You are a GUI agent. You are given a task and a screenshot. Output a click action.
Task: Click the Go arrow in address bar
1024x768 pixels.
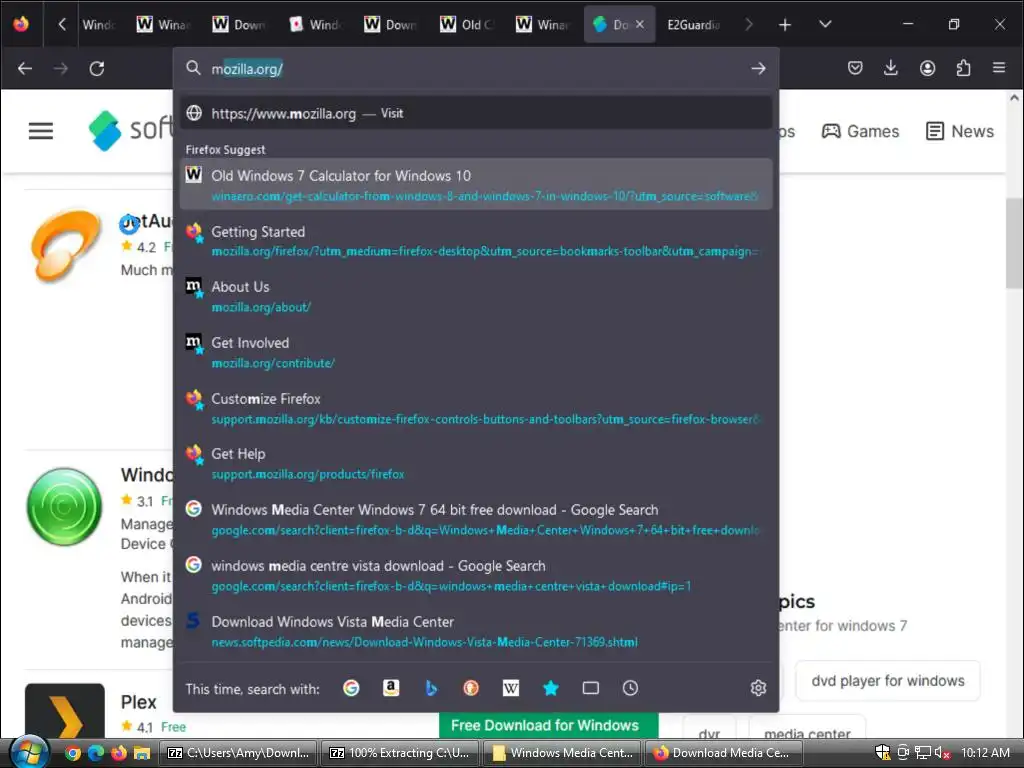(758, 68)
